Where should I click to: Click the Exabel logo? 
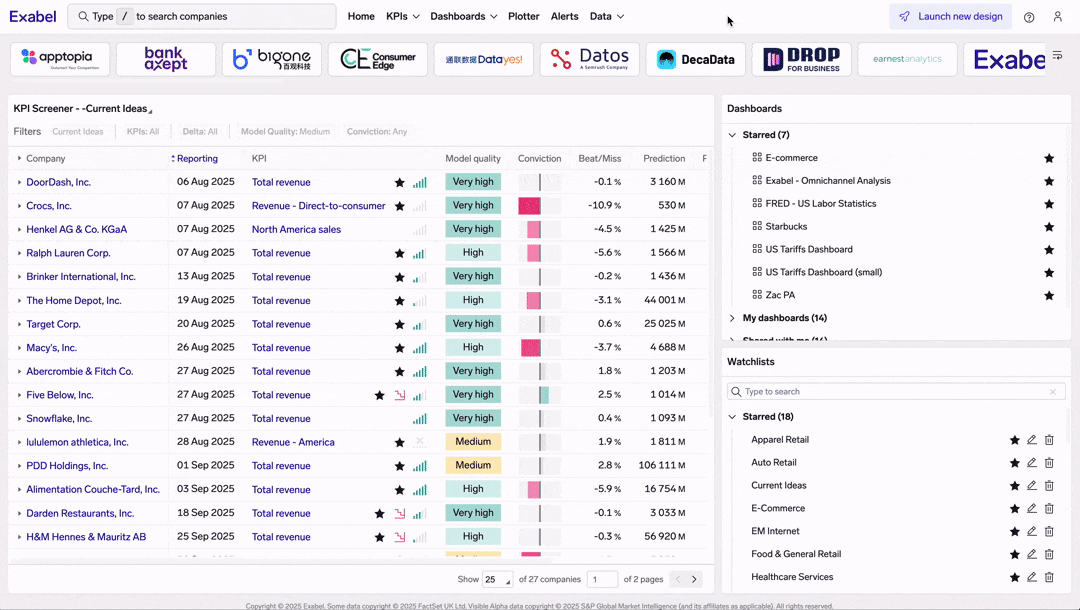(32, 17)
